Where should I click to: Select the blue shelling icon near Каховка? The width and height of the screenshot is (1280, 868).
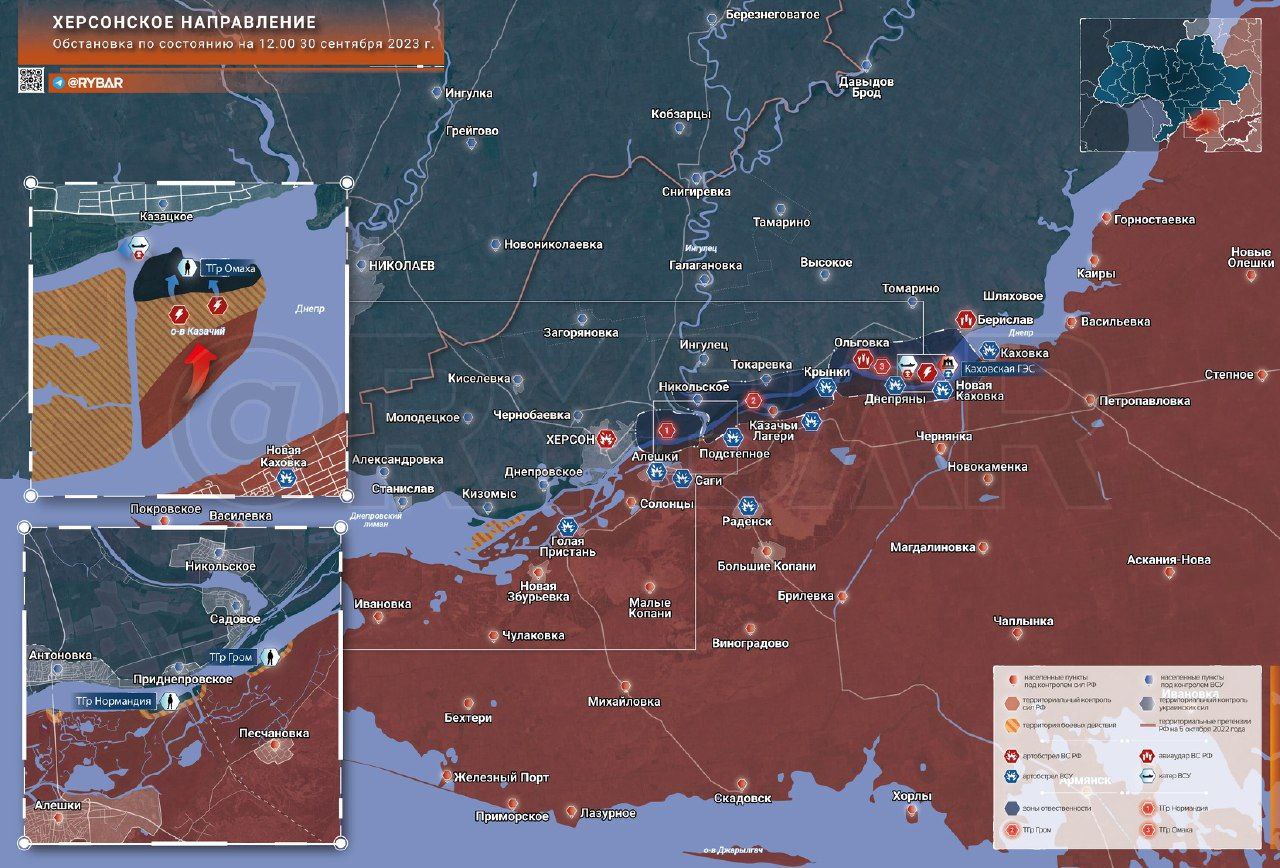tap(989, 351)
